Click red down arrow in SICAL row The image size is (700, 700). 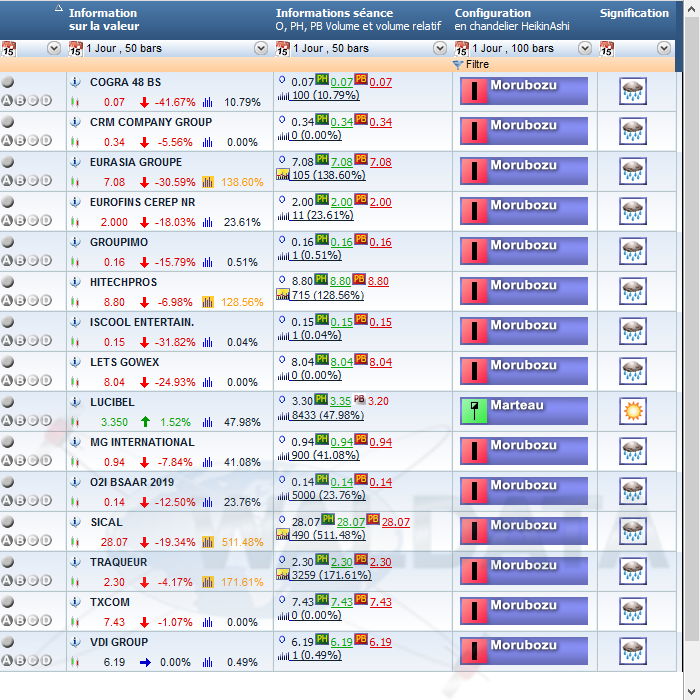(144, 542)
